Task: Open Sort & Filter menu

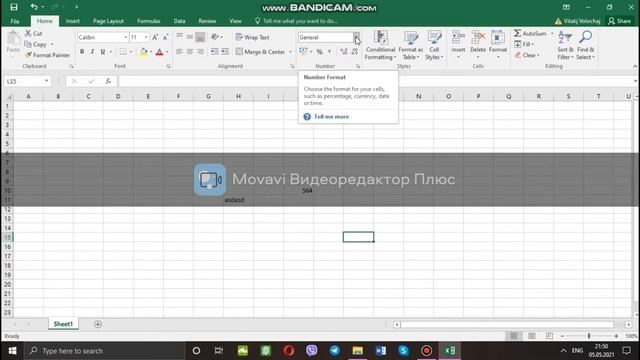Action: pos(565,45)
